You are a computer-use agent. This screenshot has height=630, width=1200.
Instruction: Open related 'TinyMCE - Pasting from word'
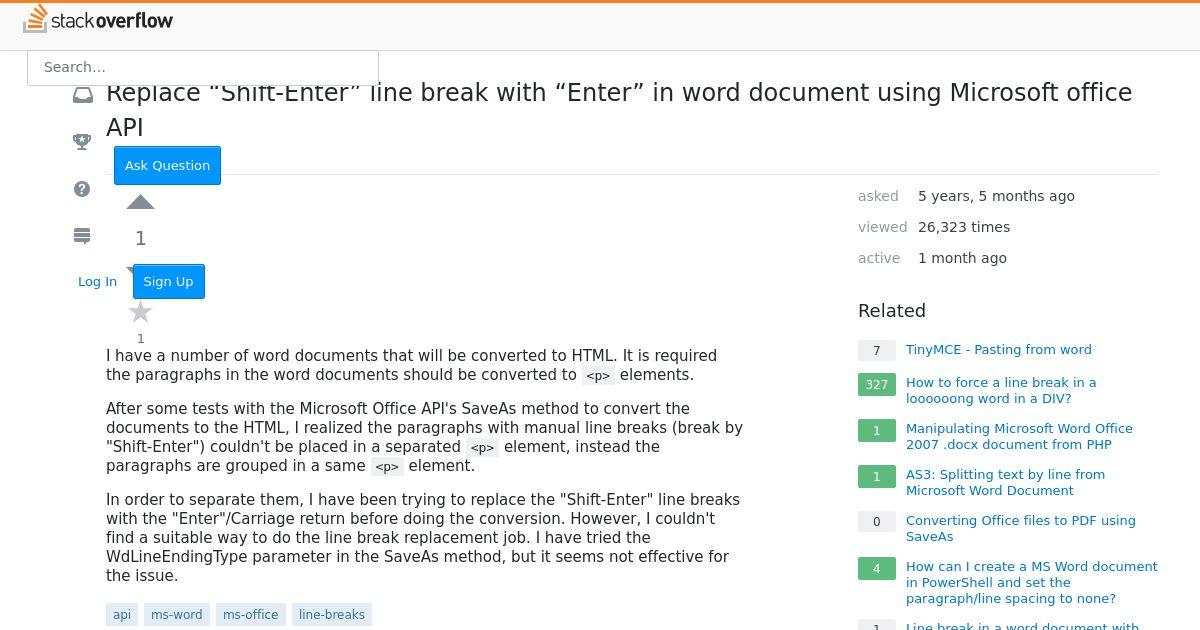999,349
